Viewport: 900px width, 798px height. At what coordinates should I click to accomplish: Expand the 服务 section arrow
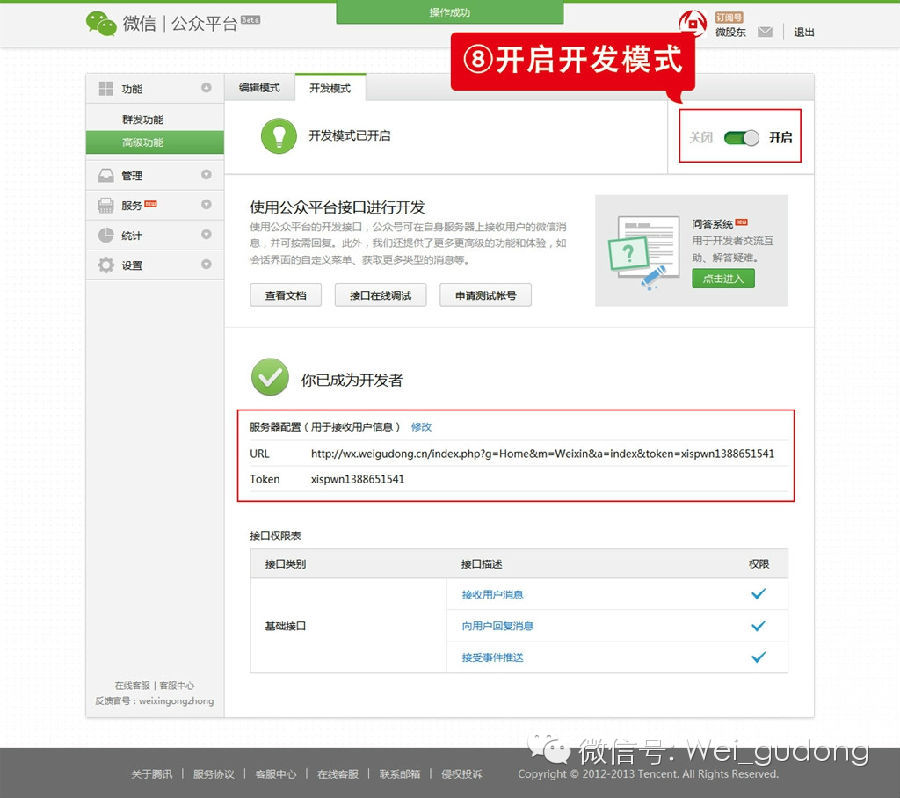(x=206, y=204)
